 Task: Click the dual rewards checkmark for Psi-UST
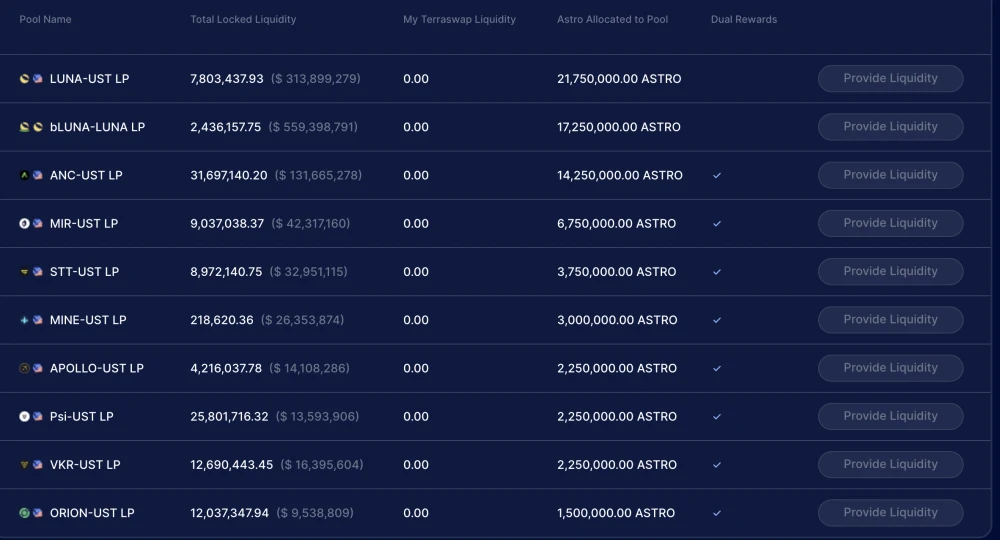717,417
